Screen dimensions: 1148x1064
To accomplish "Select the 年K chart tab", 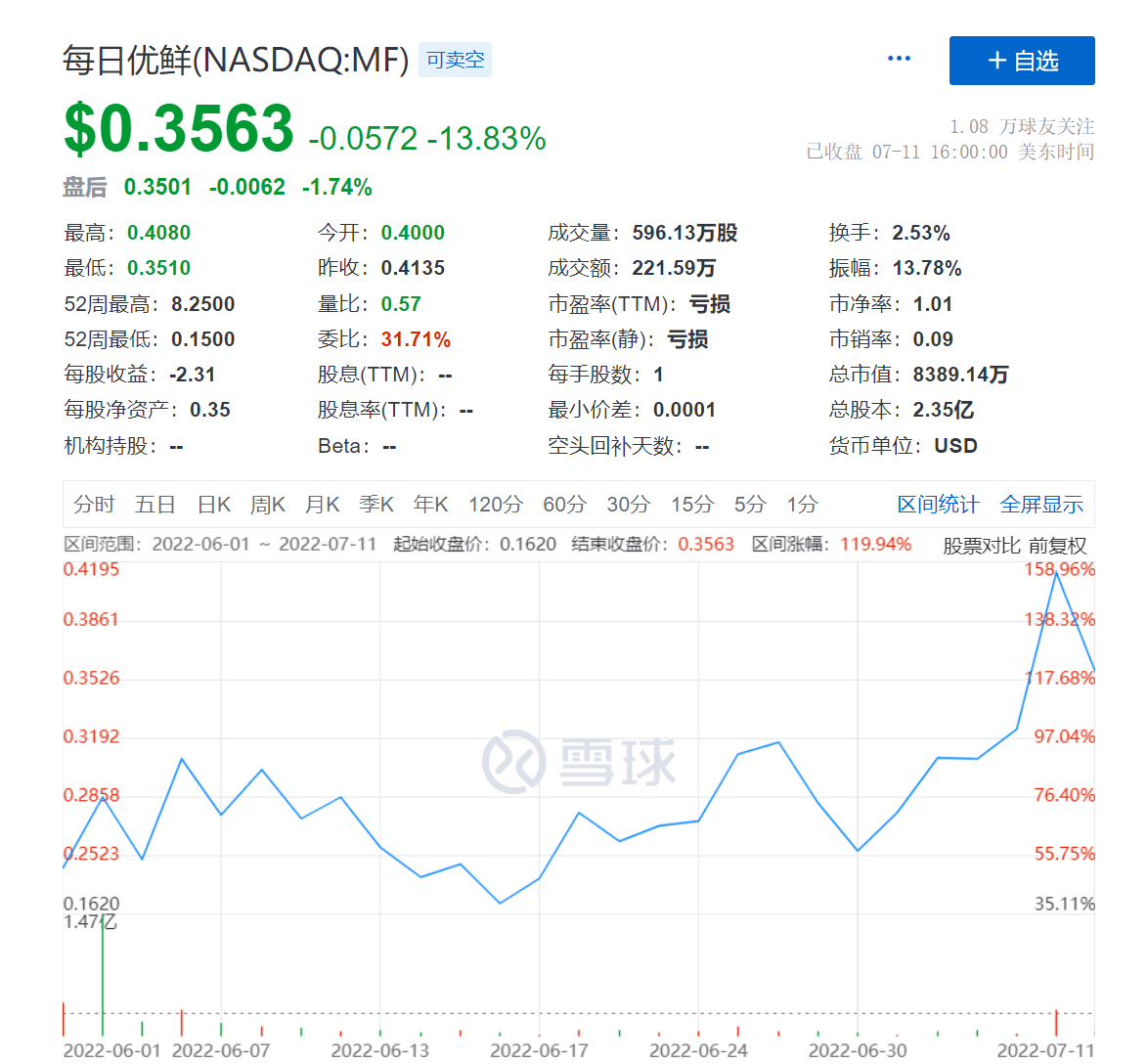I will tap(430, 505).
